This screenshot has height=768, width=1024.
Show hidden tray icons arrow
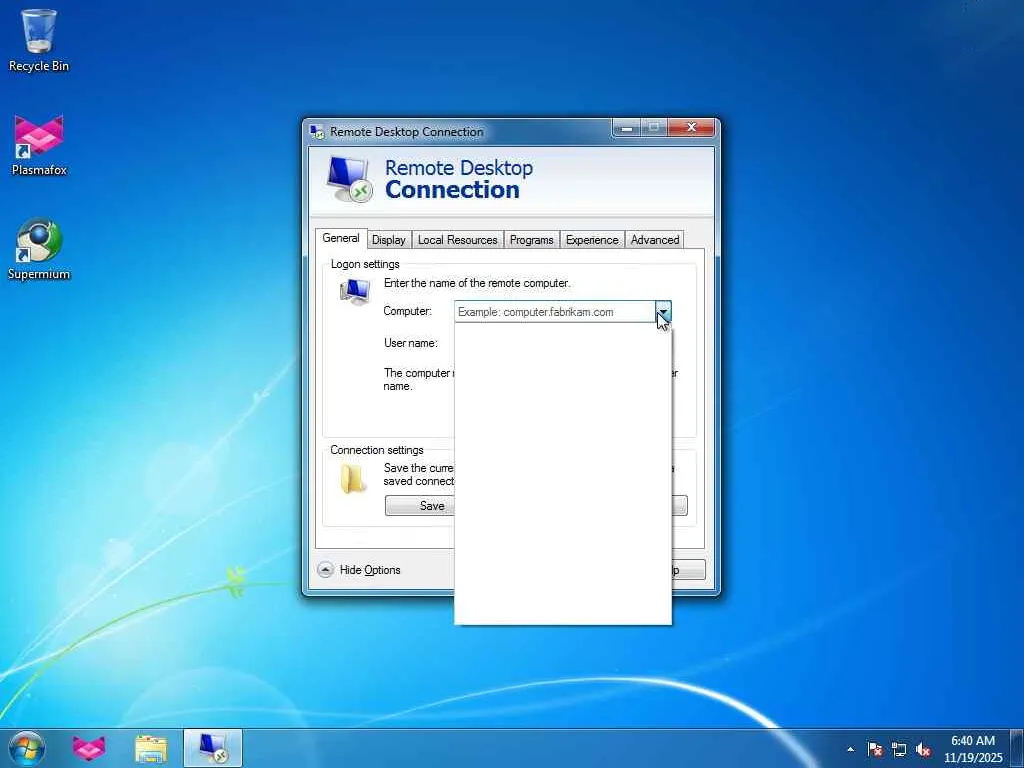(x=850, y=749)
